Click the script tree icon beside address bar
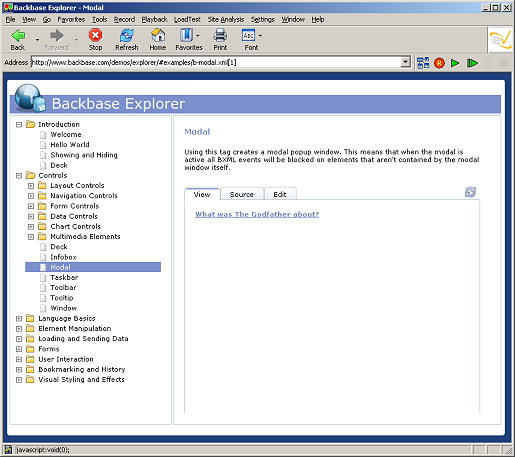Image resolution: width=515 pixels, height=457 pixels. coord(423,63)
